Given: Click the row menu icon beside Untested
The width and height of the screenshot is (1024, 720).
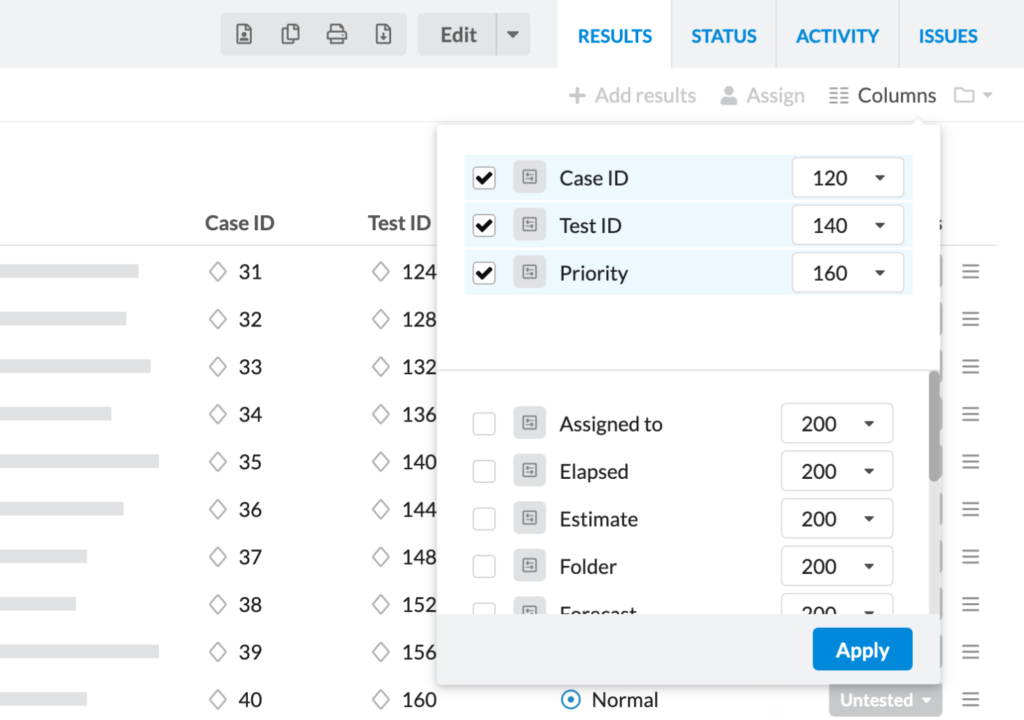Looking at the screenshot, I should click(x=970, y=700).
